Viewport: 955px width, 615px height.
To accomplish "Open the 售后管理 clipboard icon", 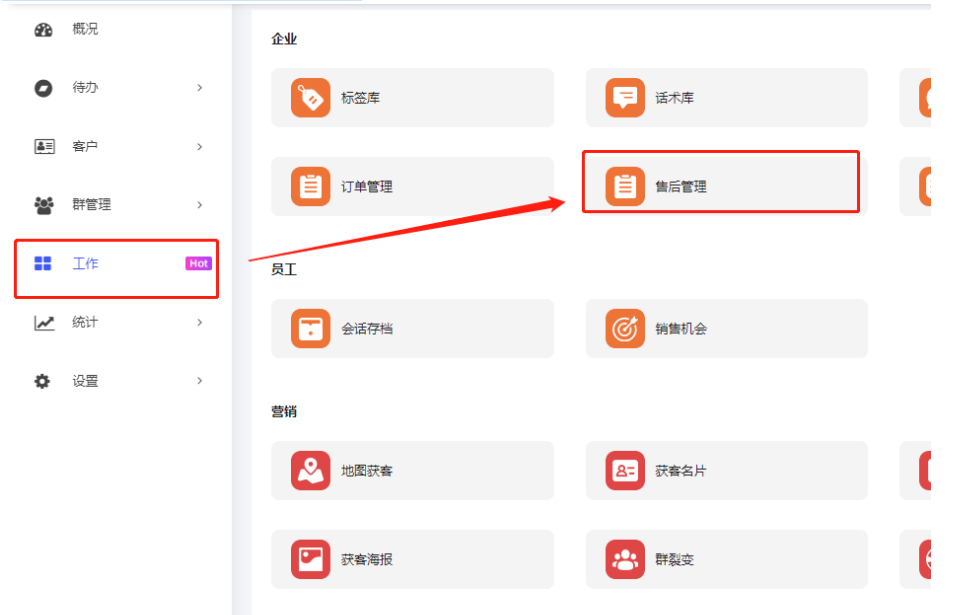I will (x=625, y=186).
